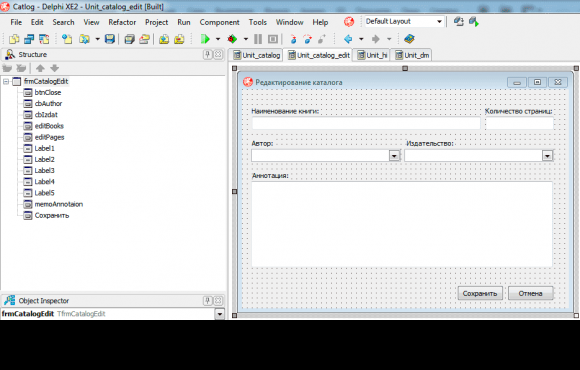Click the green Run button in toolbar
This screenshot has height=370, width=580.
point(205,39)
